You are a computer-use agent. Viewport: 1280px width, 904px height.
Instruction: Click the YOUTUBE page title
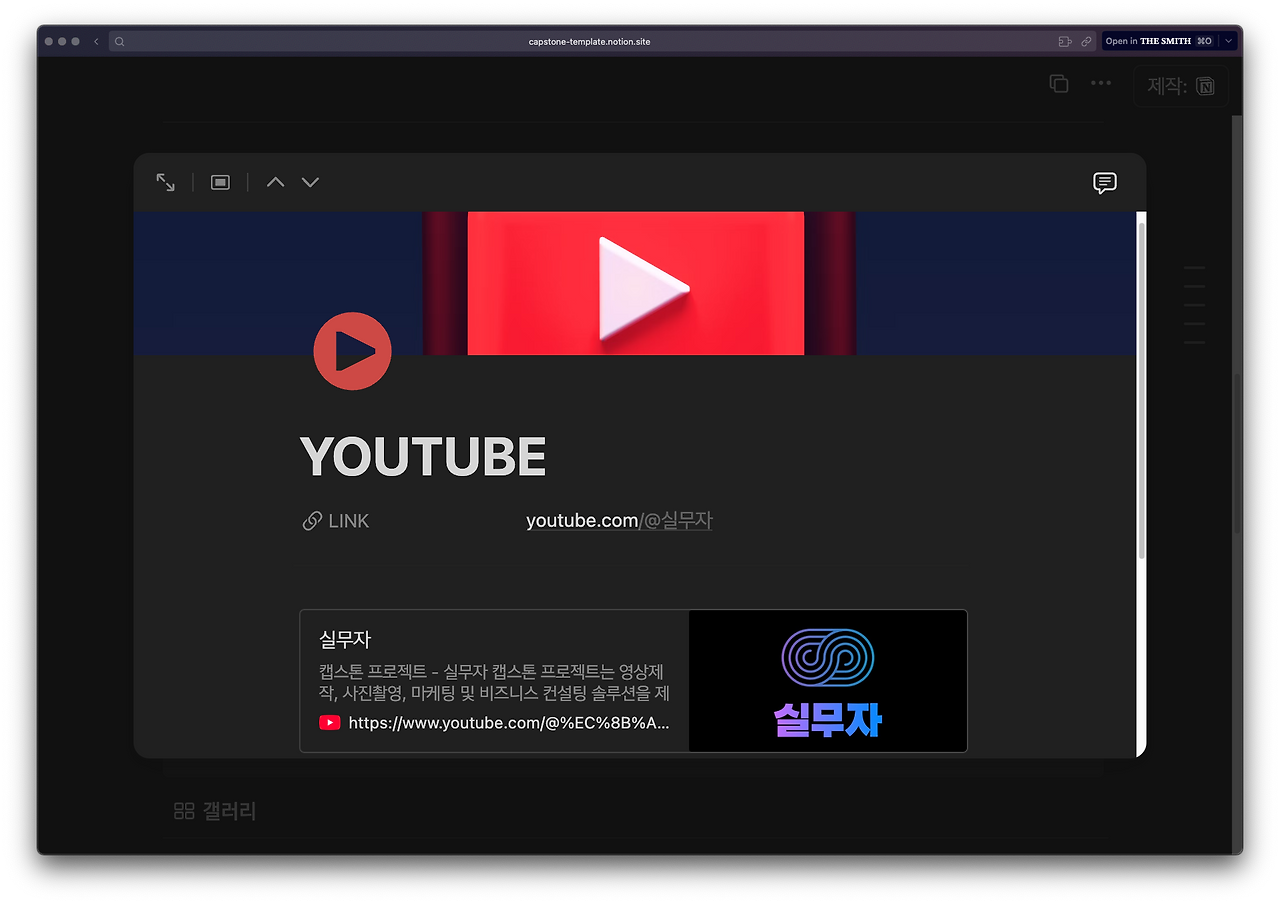423,457
